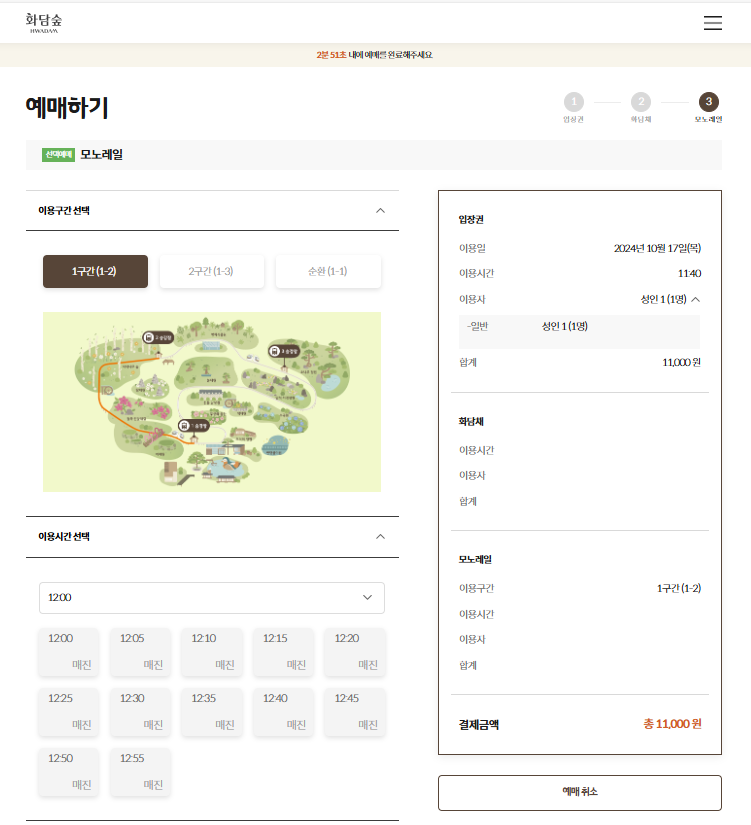Go to step 2 화담채 circle
The image size is (751, 825).
pyautogui.click(x=641, y=102)
